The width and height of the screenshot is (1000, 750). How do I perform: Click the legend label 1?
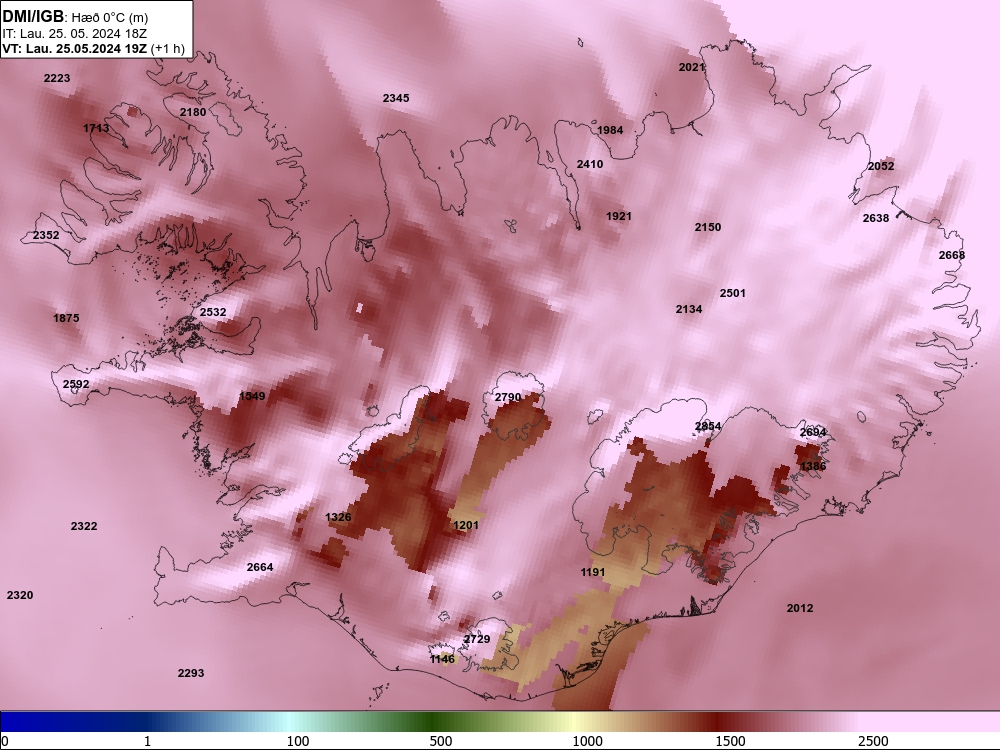[147, 741]
